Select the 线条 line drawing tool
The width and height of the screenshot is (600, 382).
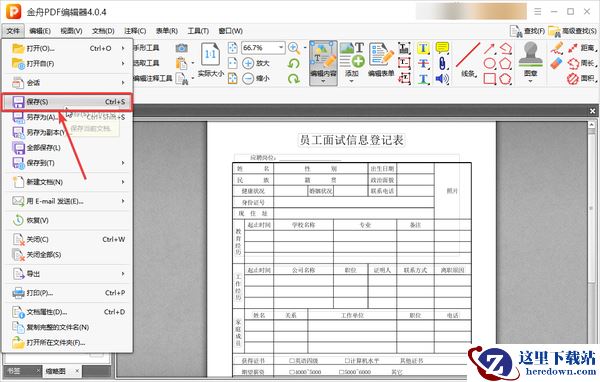[x=468, y=60]
